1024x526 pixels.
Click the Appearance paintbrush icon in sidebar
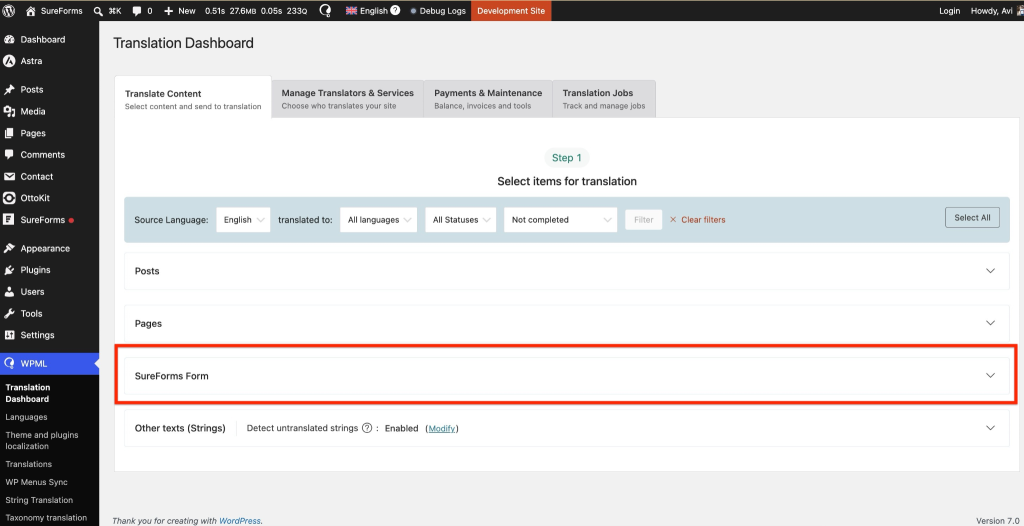[9, 248]
